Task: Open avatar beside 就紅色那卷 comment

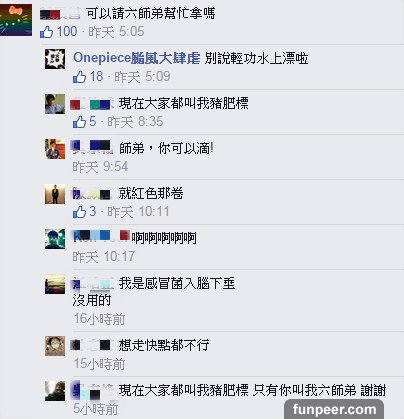Action: click(x=55, y=194)
